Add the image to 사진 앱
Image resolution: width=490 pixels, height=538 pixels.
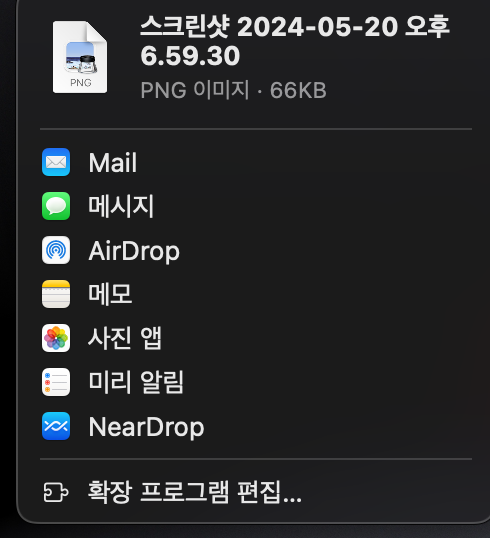(x=256, y=338)
